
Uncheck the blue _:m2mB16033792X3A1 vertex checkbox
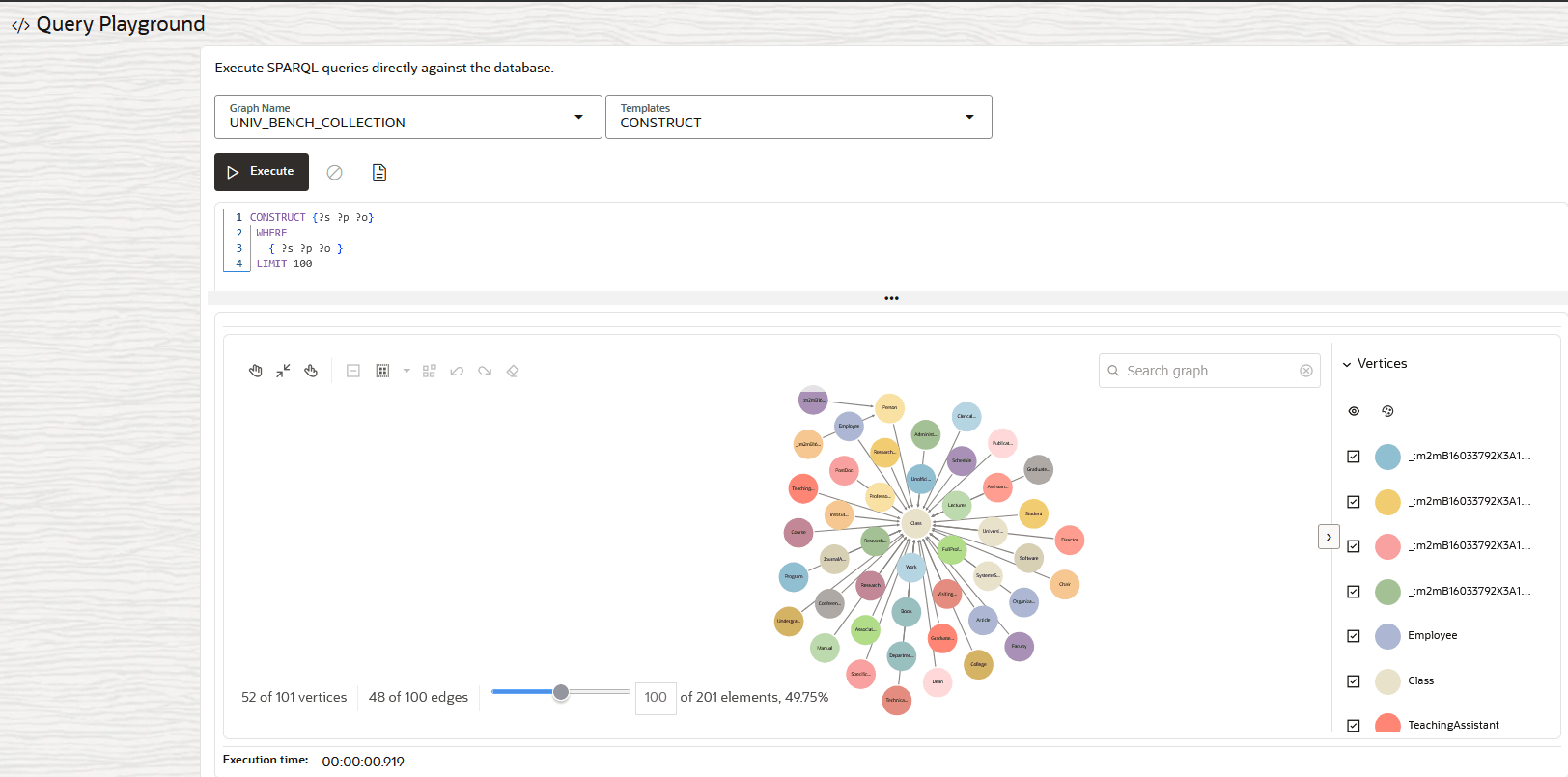click(1354, 457)
